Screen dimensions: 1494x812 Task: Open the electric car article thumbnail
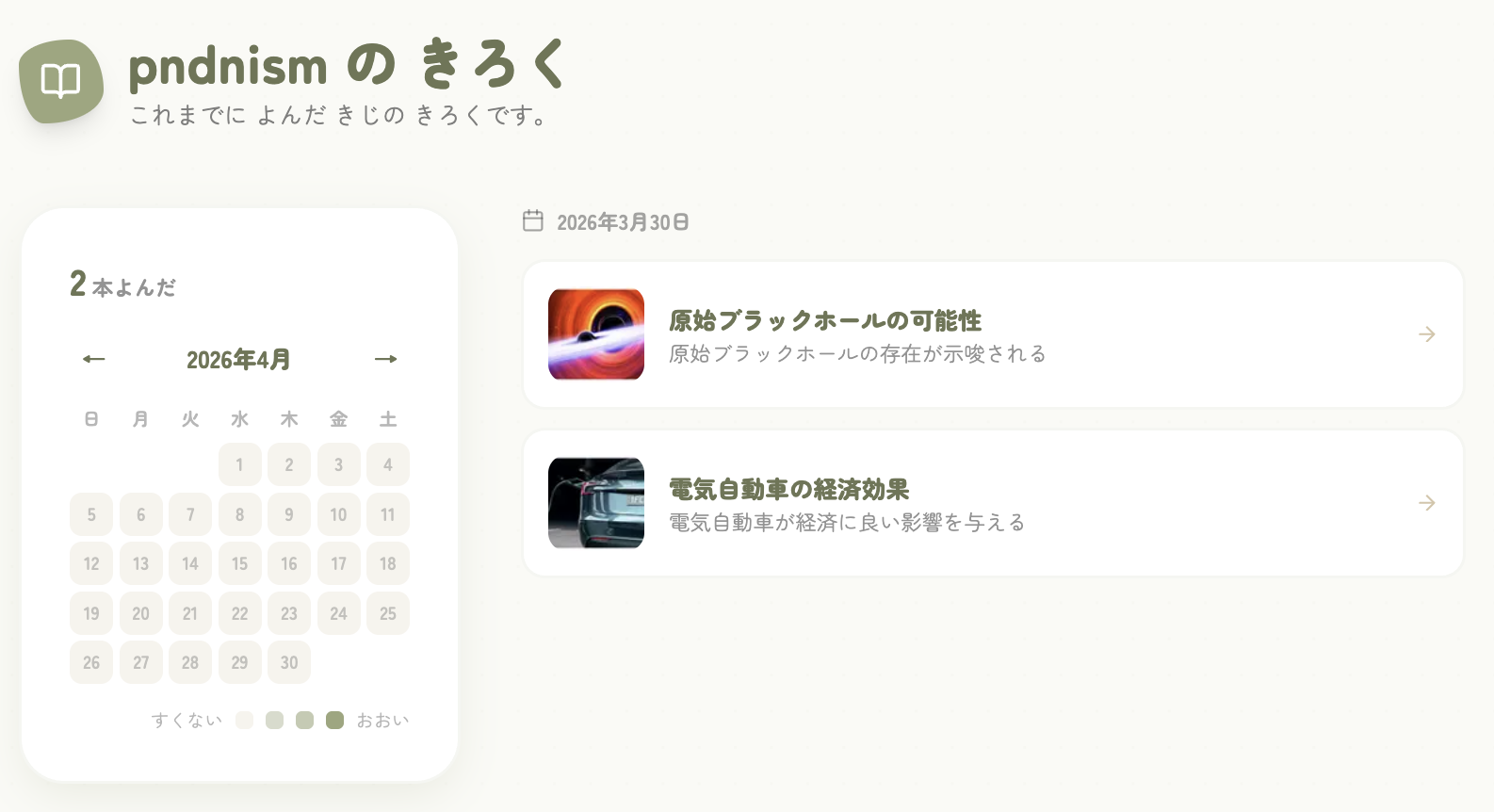pyautogui.click(x=596, y=503)
